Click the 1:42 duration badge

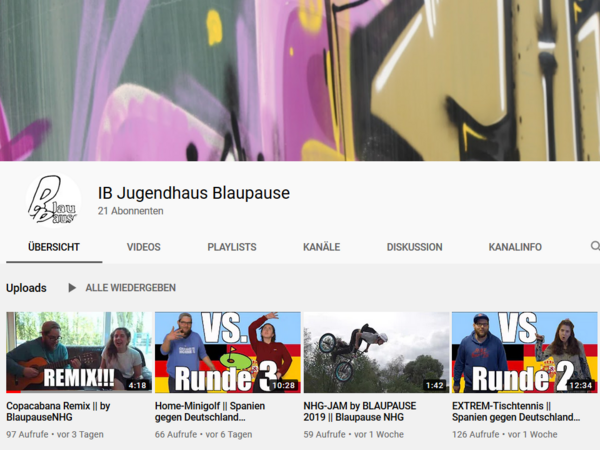435,385
